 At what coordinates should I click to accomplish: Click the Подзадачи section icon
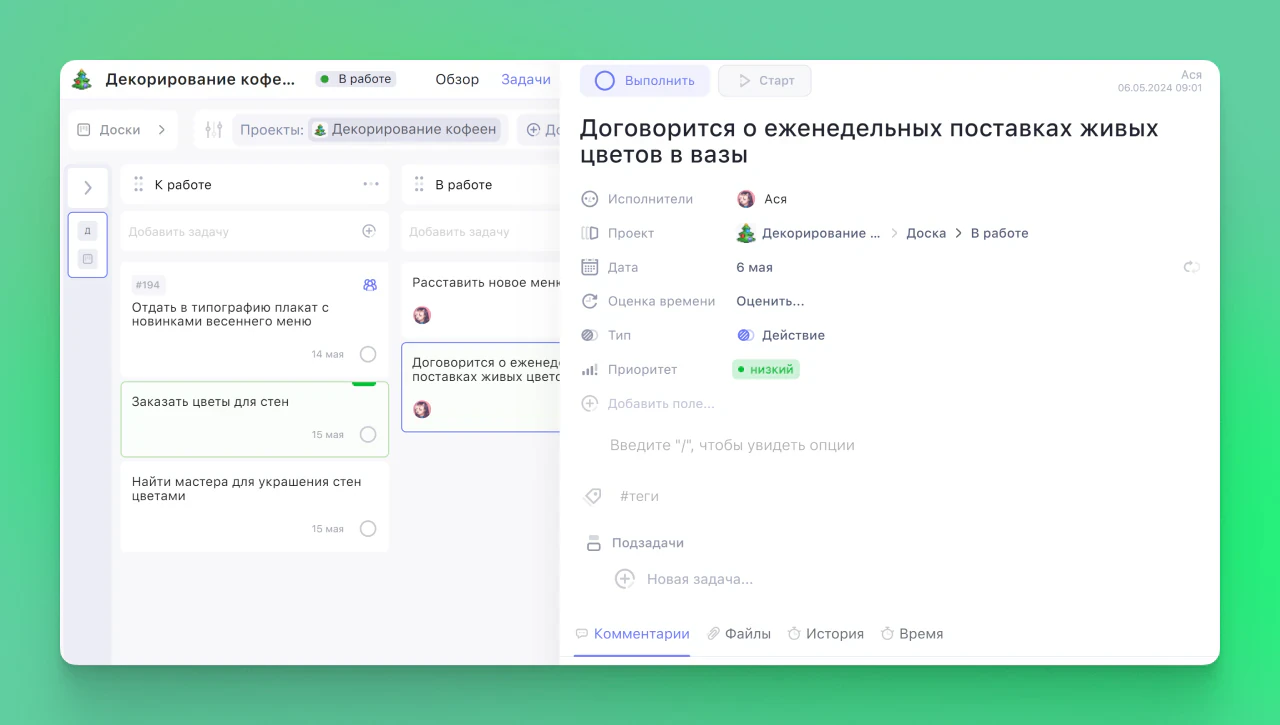click(593, 543)
